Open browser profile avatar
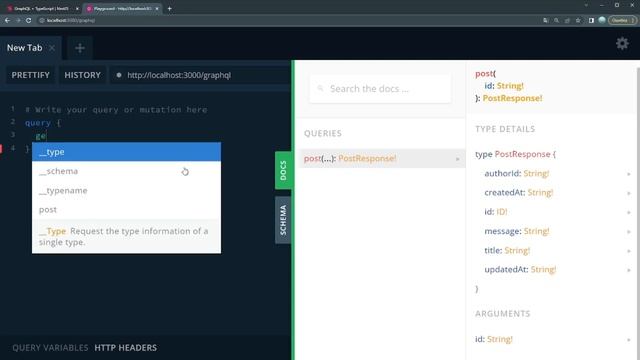The image size is (640, 360). coord(602,20)
